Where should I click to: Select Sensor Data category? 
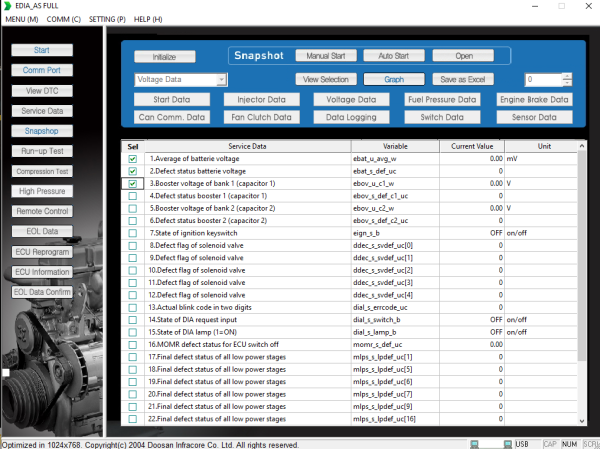(535, 117)
